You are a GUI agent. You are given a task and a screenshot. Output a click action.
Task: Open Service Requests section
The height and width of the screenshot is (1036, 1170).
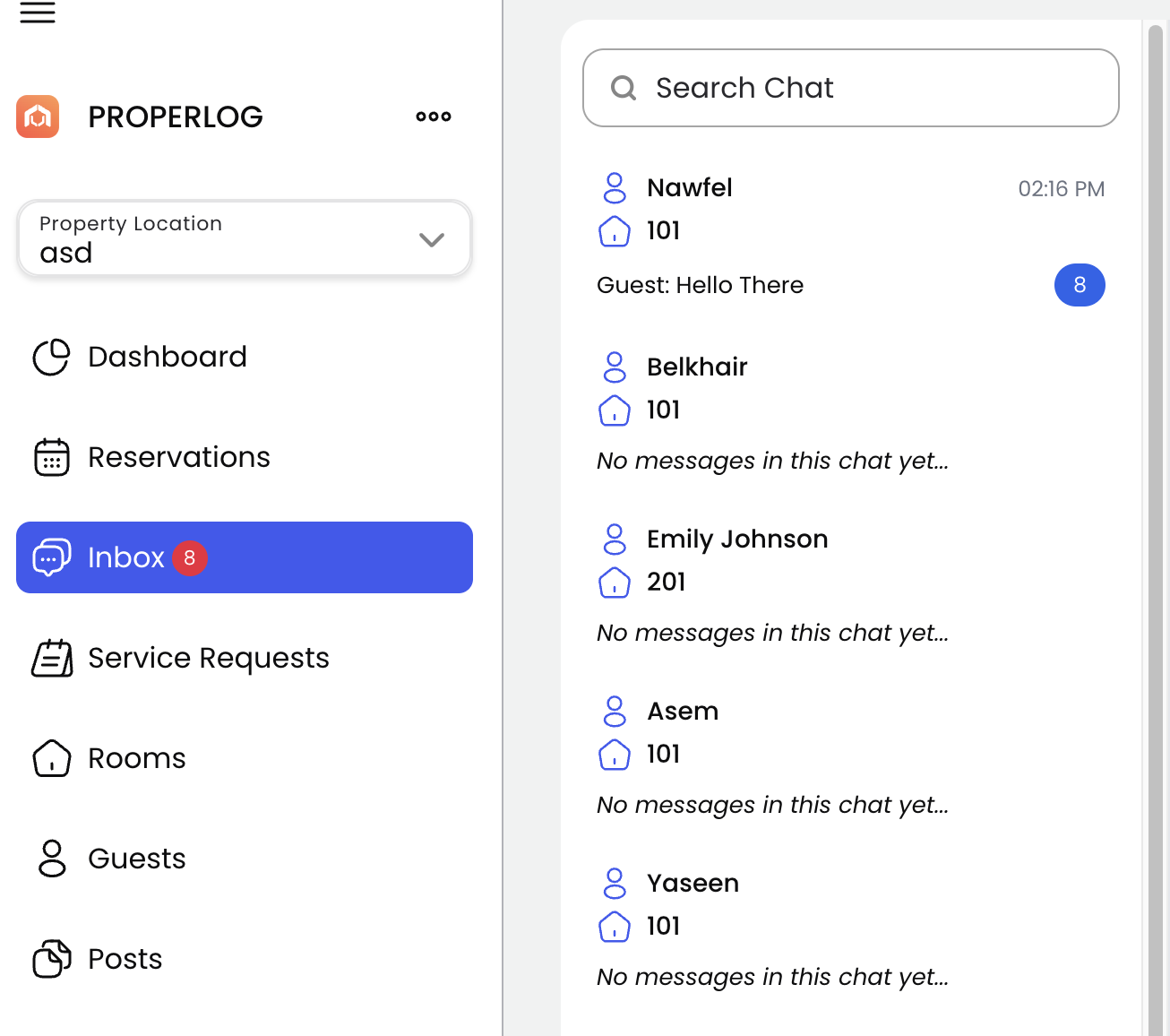(x=208, y=658)
